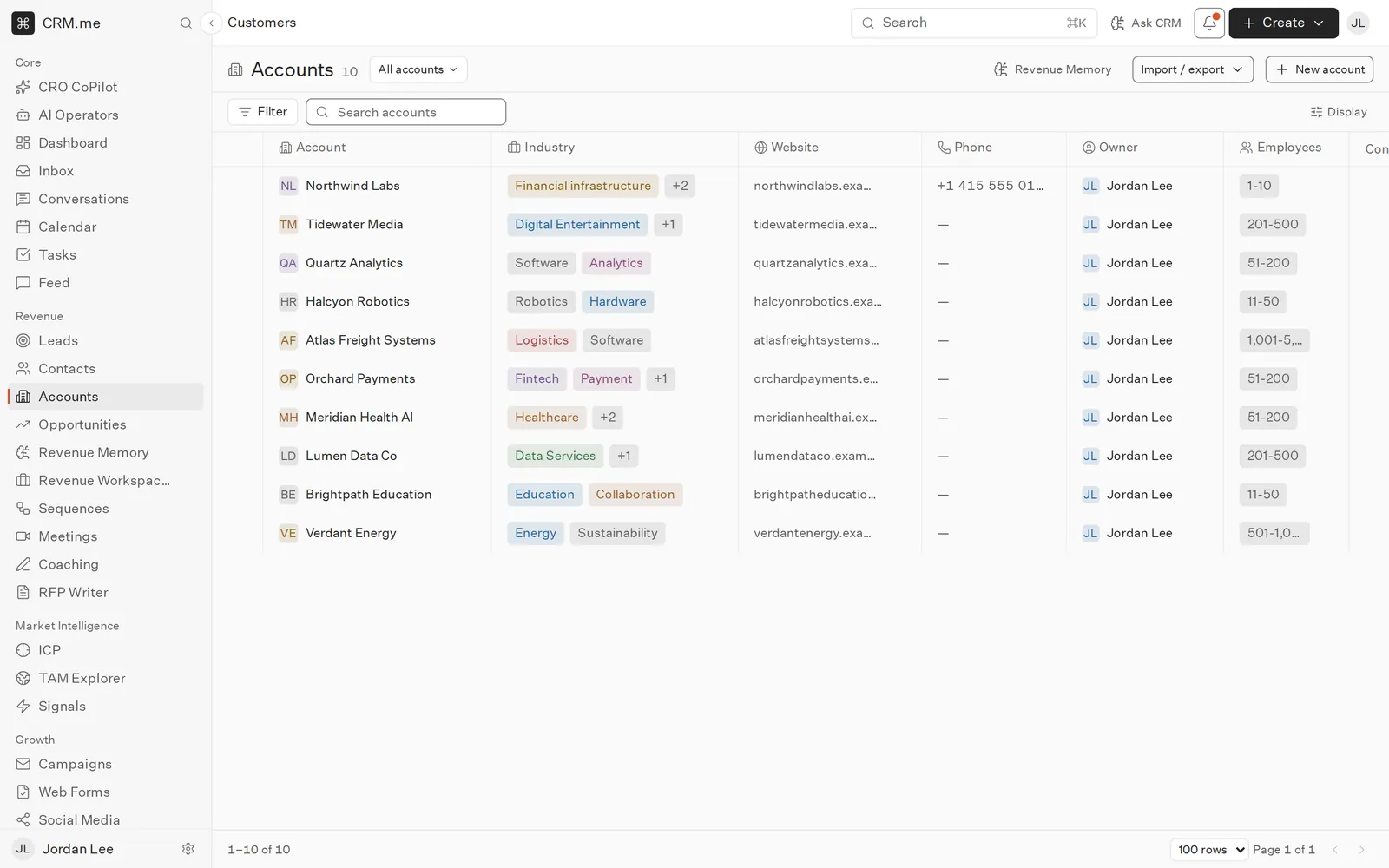Viewport: 1389px width, 868px height.
Task: Go to Tasks in sidebar
Action: click(106, 254)
